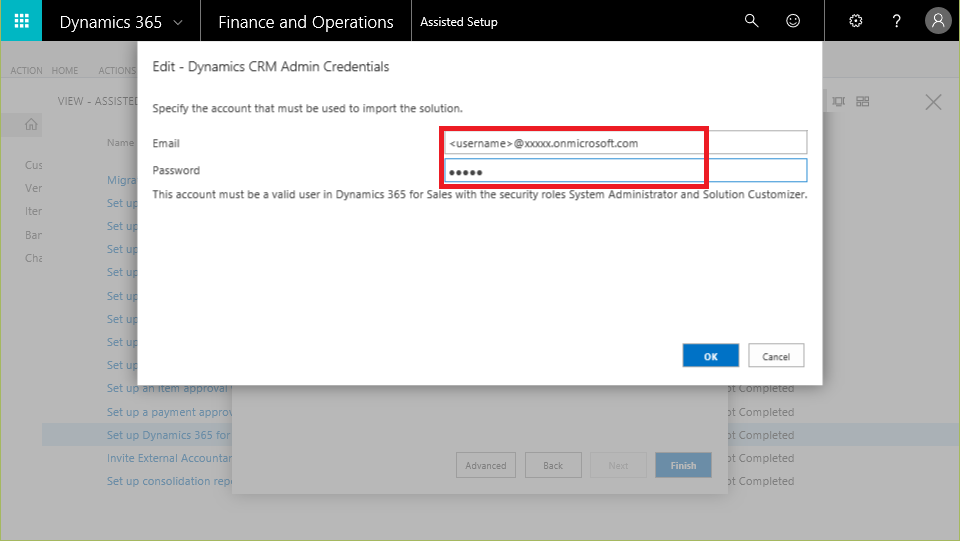This screenshot has width=960, height=541.
Task: Open the app launcher waffle icon
Action: pyautogui.click(x=21, y=21)
